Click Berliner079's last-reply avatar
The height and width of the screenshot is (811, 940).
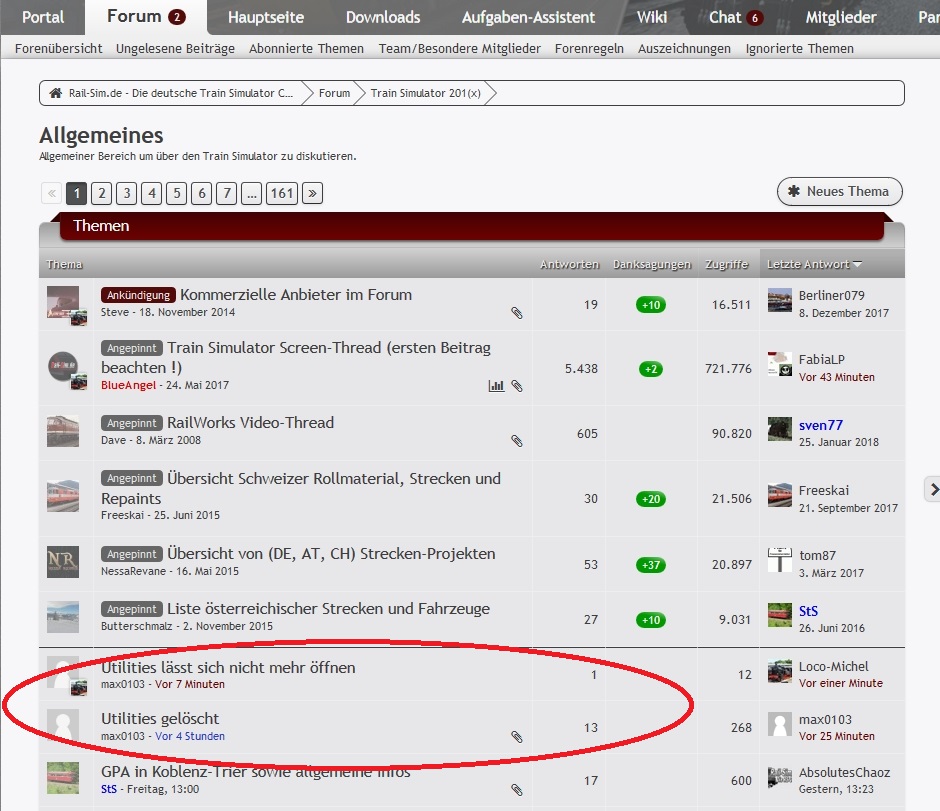(x=780, y=300)
